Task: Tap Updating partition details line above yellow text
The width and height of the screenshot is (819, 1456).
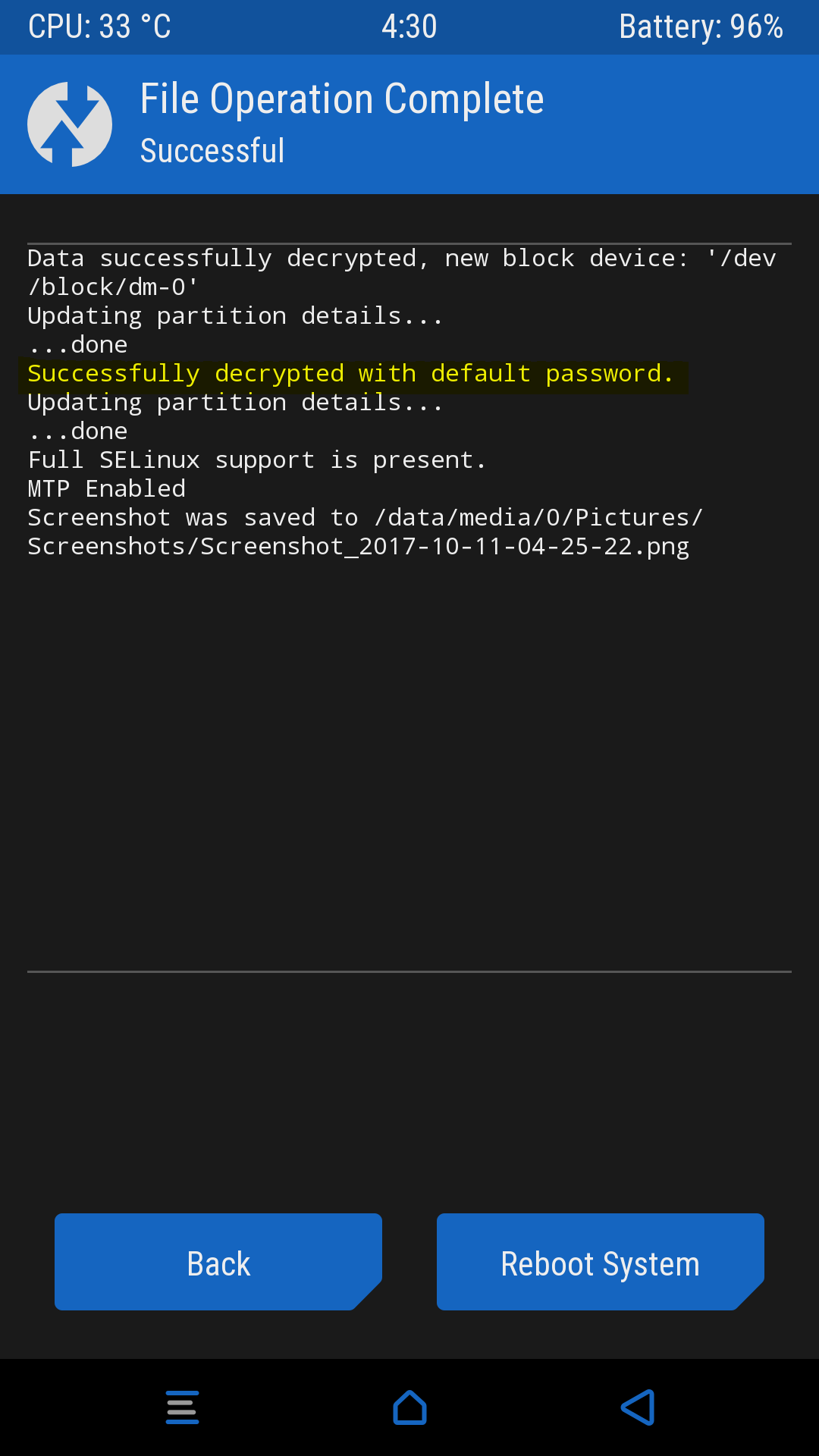Action: pyautogui.click(x=235, y=316)
